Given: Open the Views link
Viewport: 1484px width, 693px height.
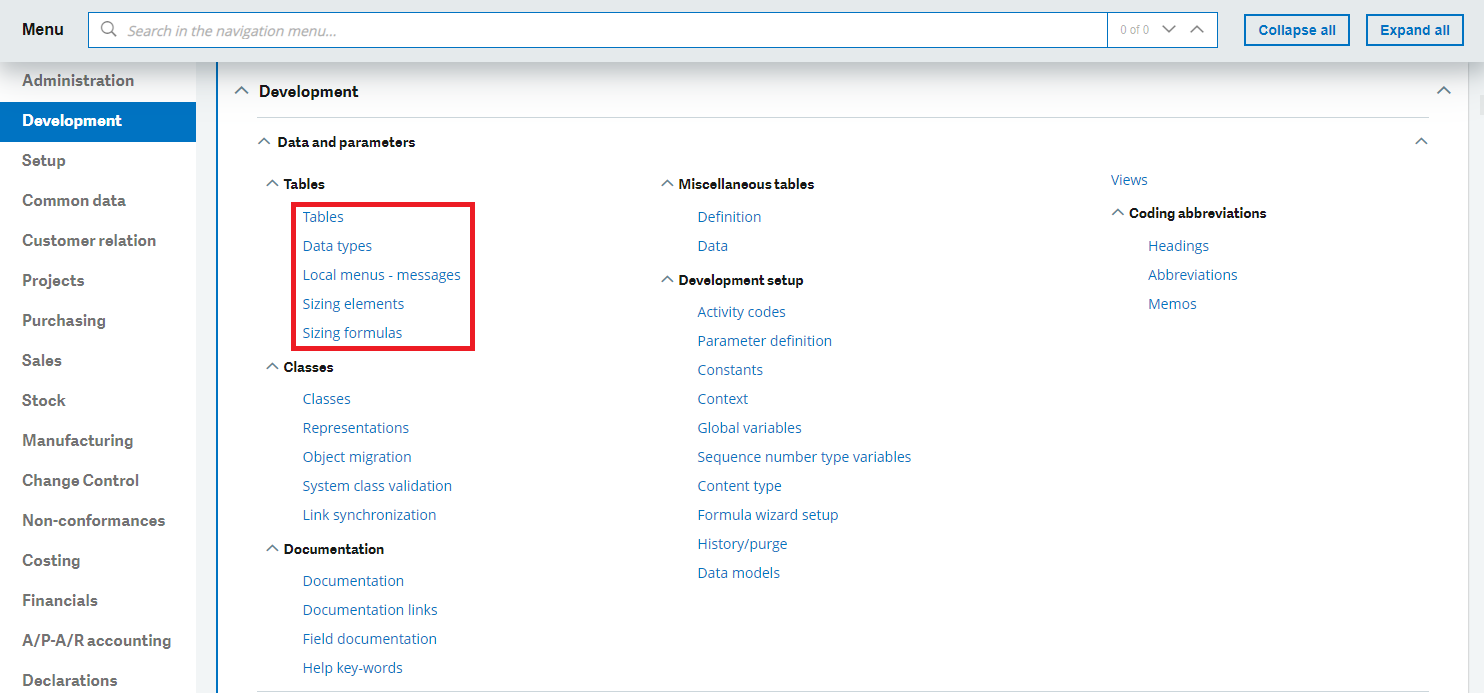Looking at the screenshot, I should (1129, 180).
